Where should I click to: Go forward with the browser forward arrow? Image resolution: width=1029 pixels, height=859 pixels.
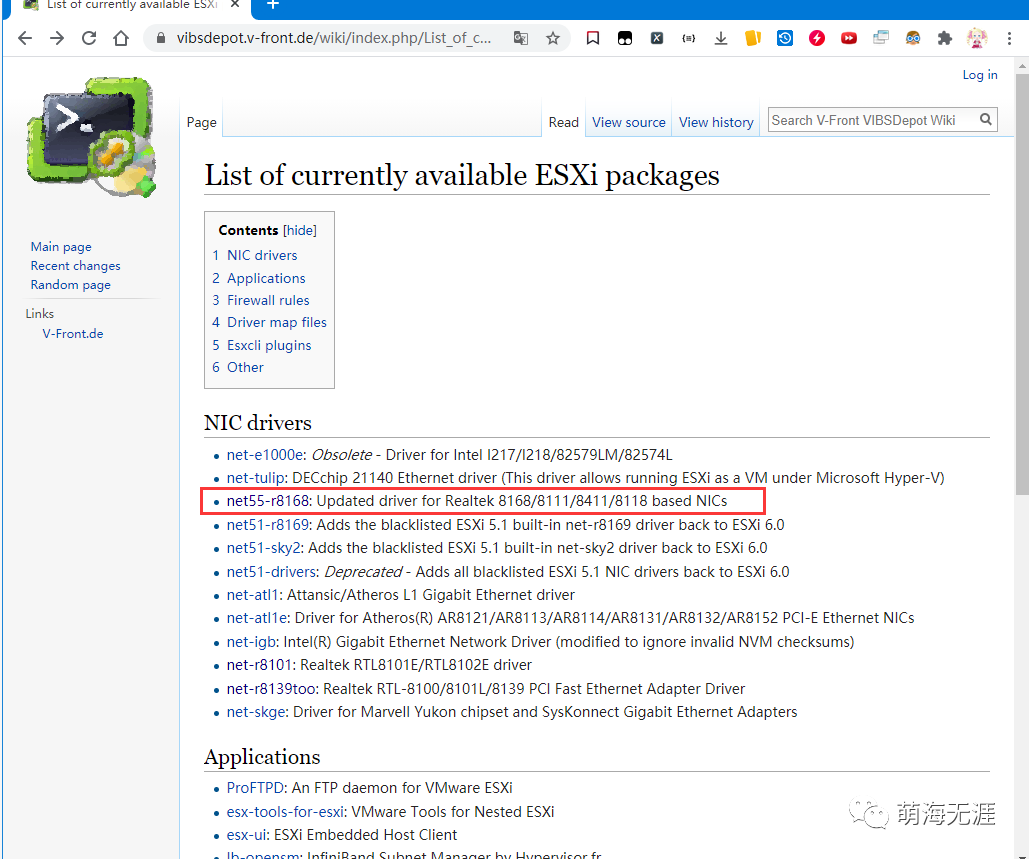coord(57,38)
